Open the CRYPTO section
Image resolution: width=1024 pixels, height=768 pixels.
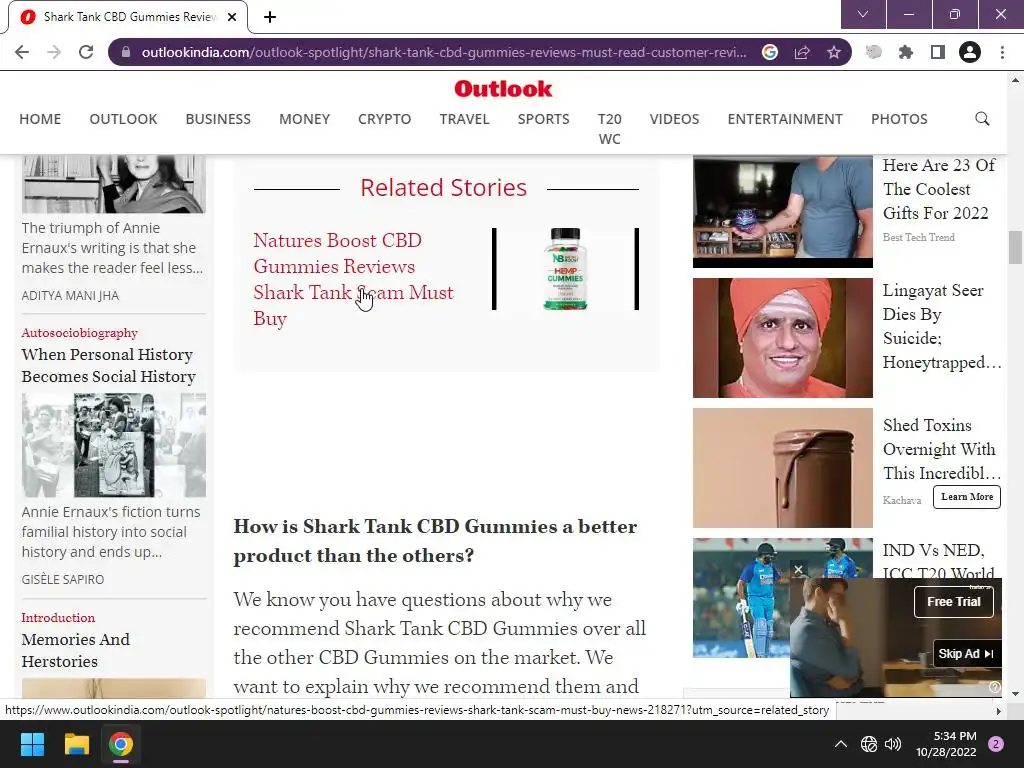coord(385,119)
